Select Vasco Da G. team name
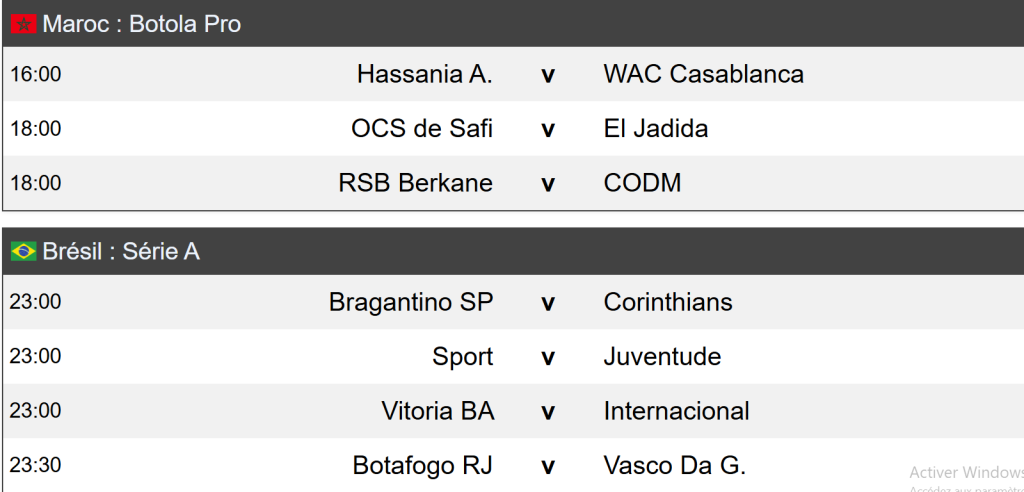Image resolution: width=1024 pixels, height=492 pixels. [x=675, y=466]
